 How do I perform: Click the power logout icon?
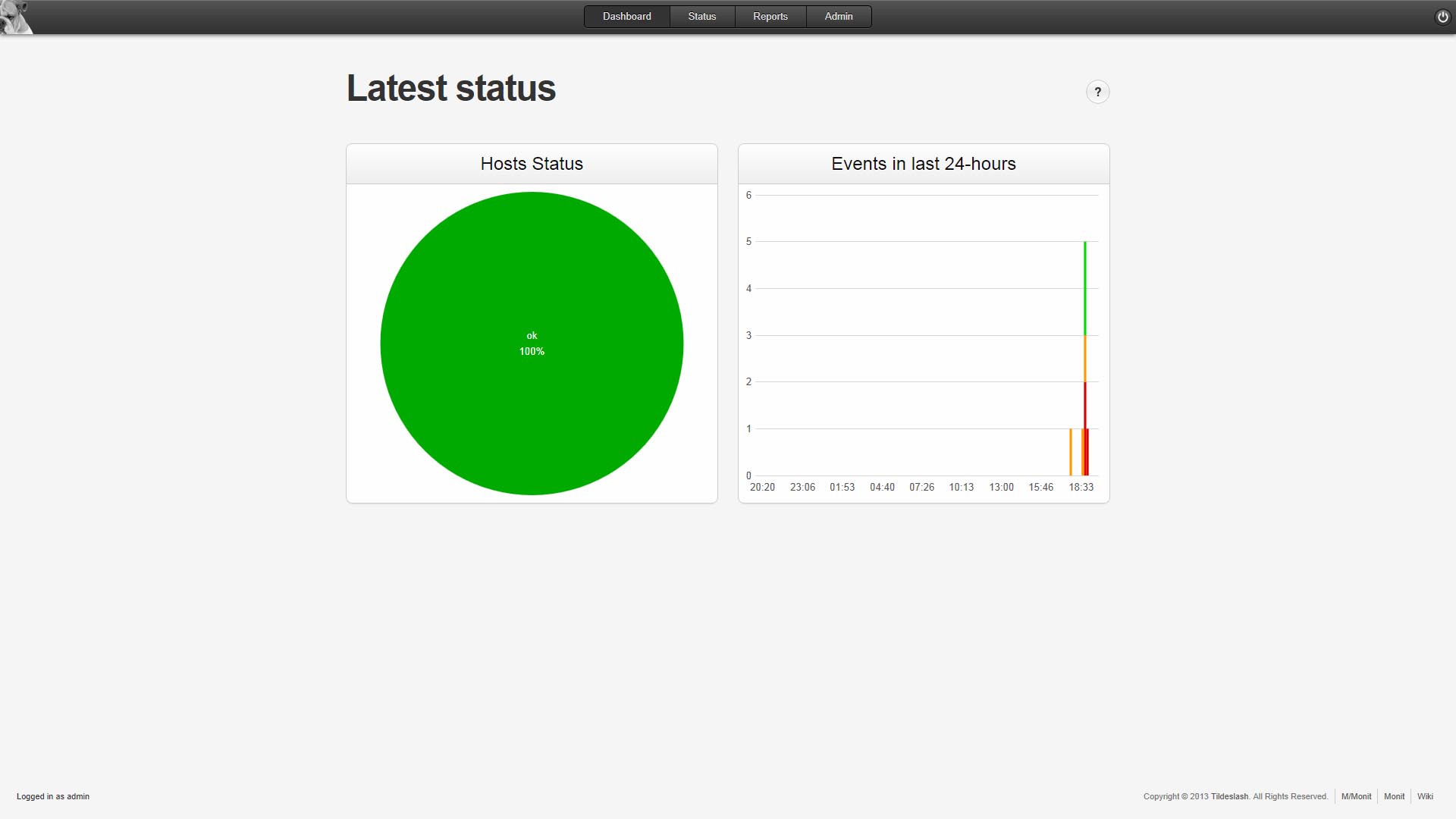point(1442,17)
